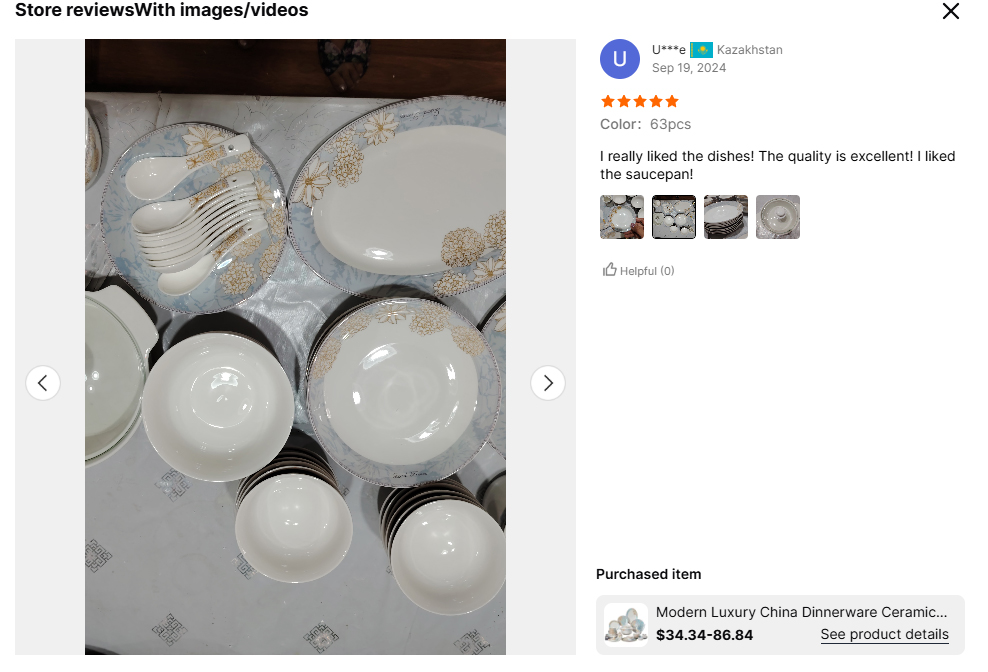Click the $34.34-86.84 price
Screen dimensions: 988x672
(704, 635)
